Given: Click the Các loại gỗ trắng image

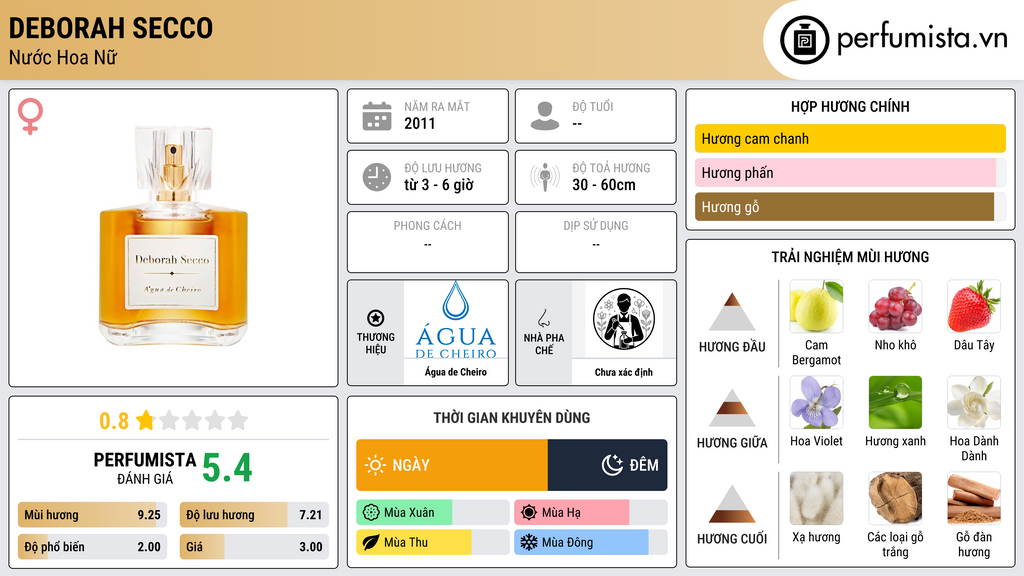Looking at the screenshot, I should tap(895, 498).
